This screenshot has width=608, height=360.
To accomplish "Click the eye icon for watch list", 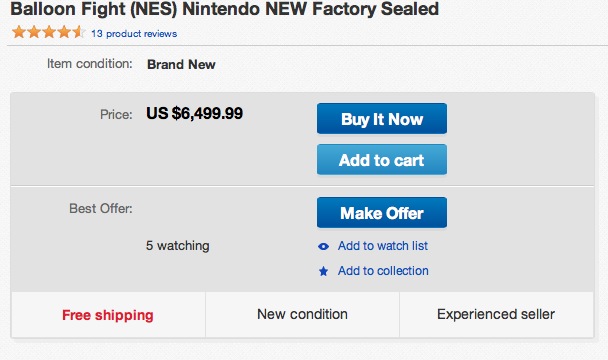I will [x=323, y=246].
